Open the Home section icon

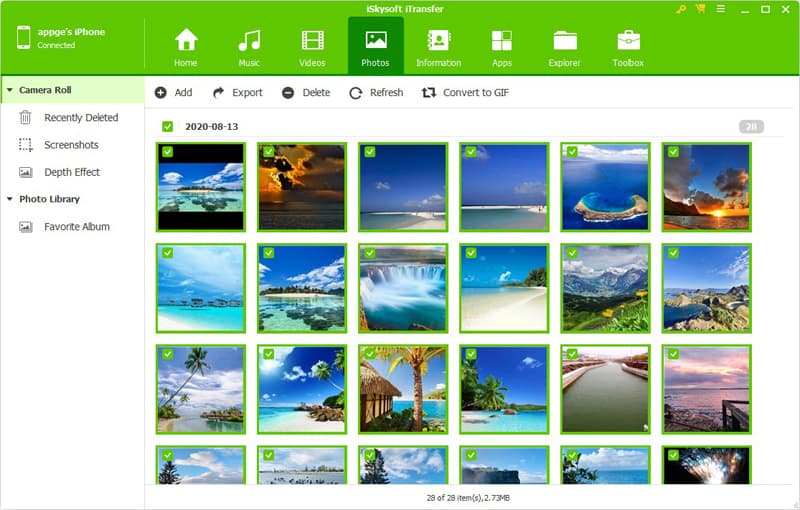tap(186, 40)
